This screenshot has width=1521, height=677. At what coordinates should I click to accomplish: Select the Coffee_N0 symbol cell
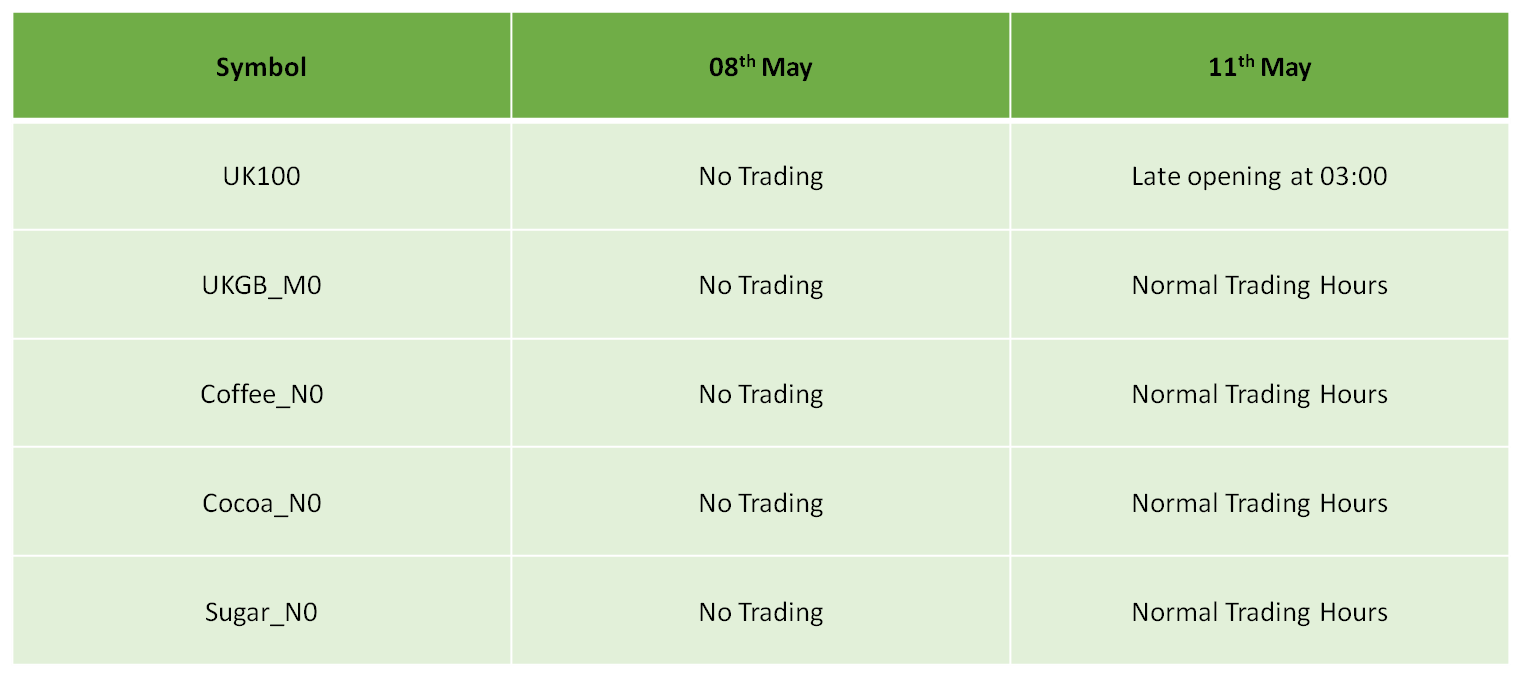pos(261,394)
